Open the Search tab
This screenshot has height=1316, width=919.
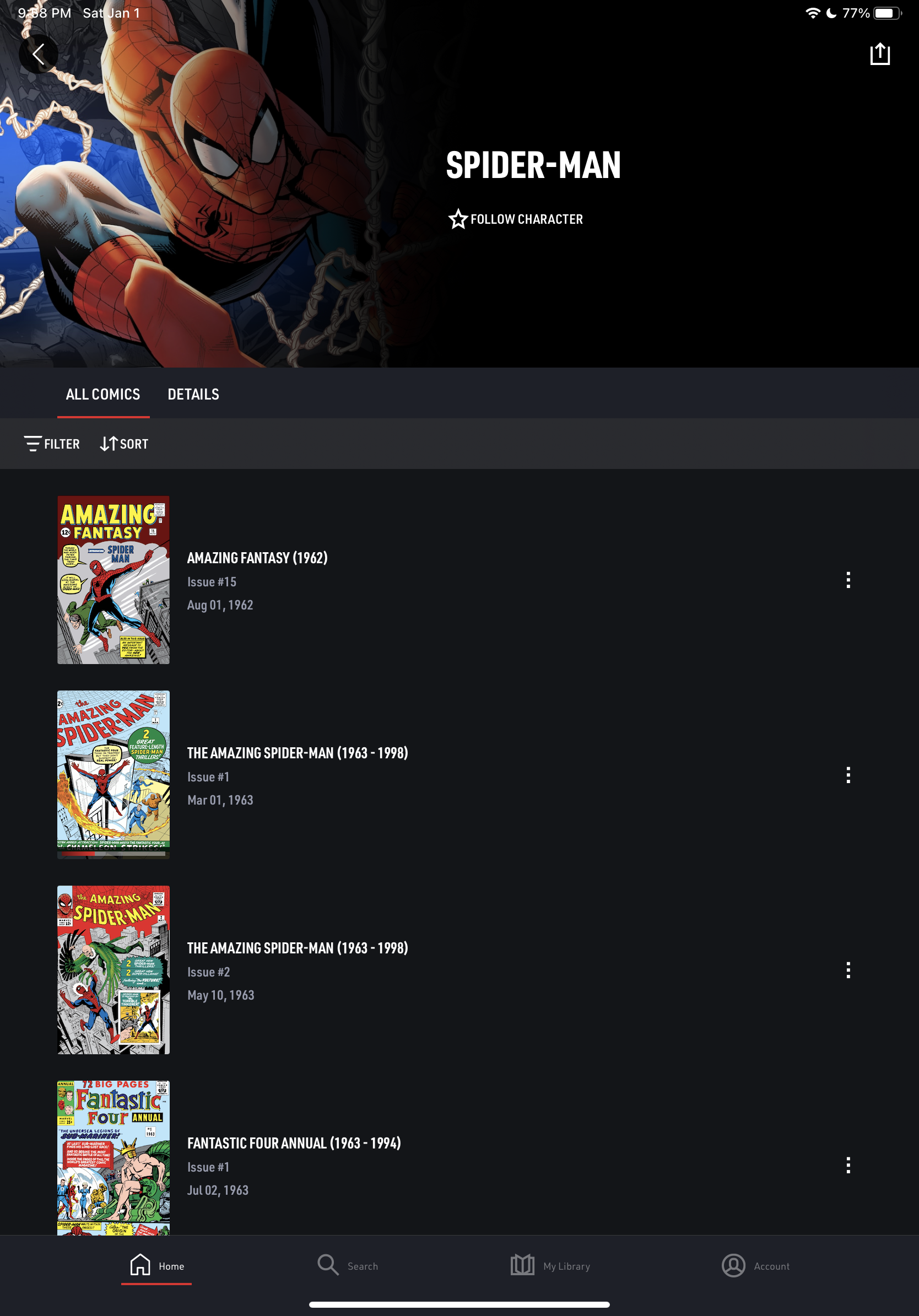348,1265
